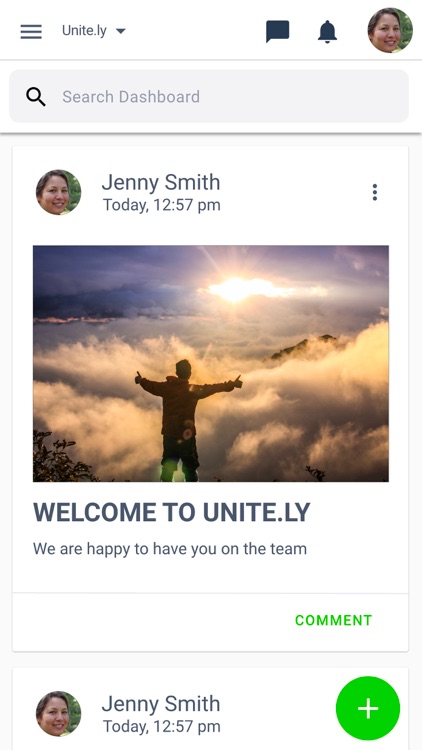Expand the Unite.ly workspace dropdown arrow
Viewport: 422px width, 750px height.
pos(121,31)
